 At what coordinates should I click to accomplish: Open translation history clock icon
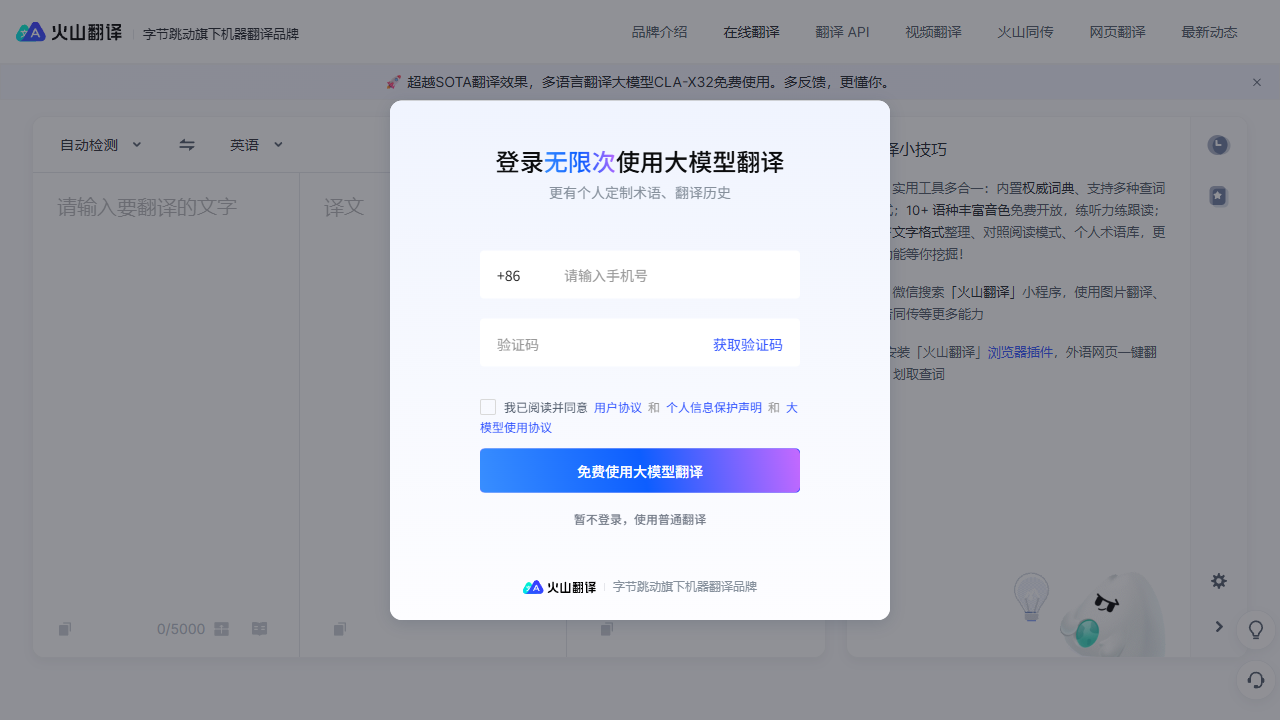point(1217,145)
